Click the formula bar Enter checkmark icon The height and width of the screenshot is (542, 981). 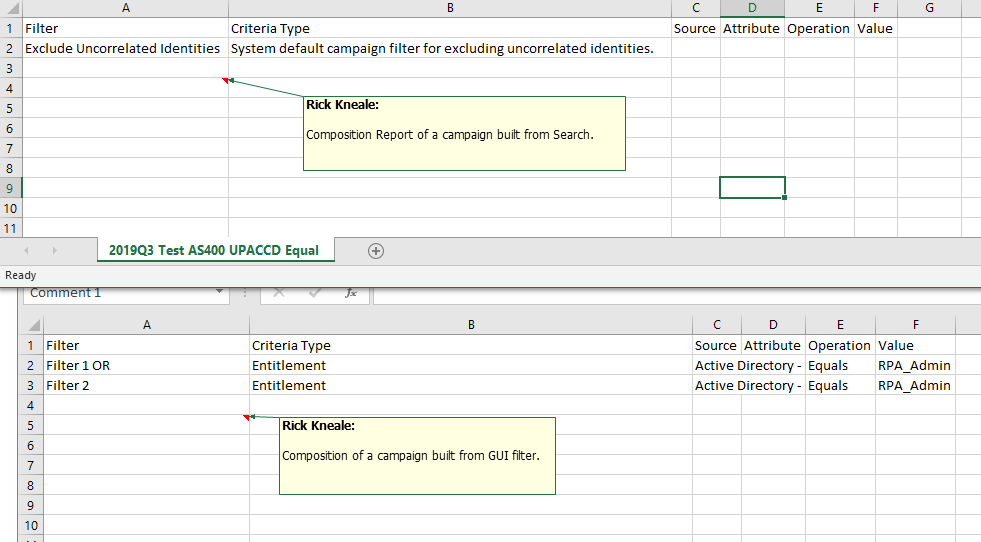(x=315, y=293)
